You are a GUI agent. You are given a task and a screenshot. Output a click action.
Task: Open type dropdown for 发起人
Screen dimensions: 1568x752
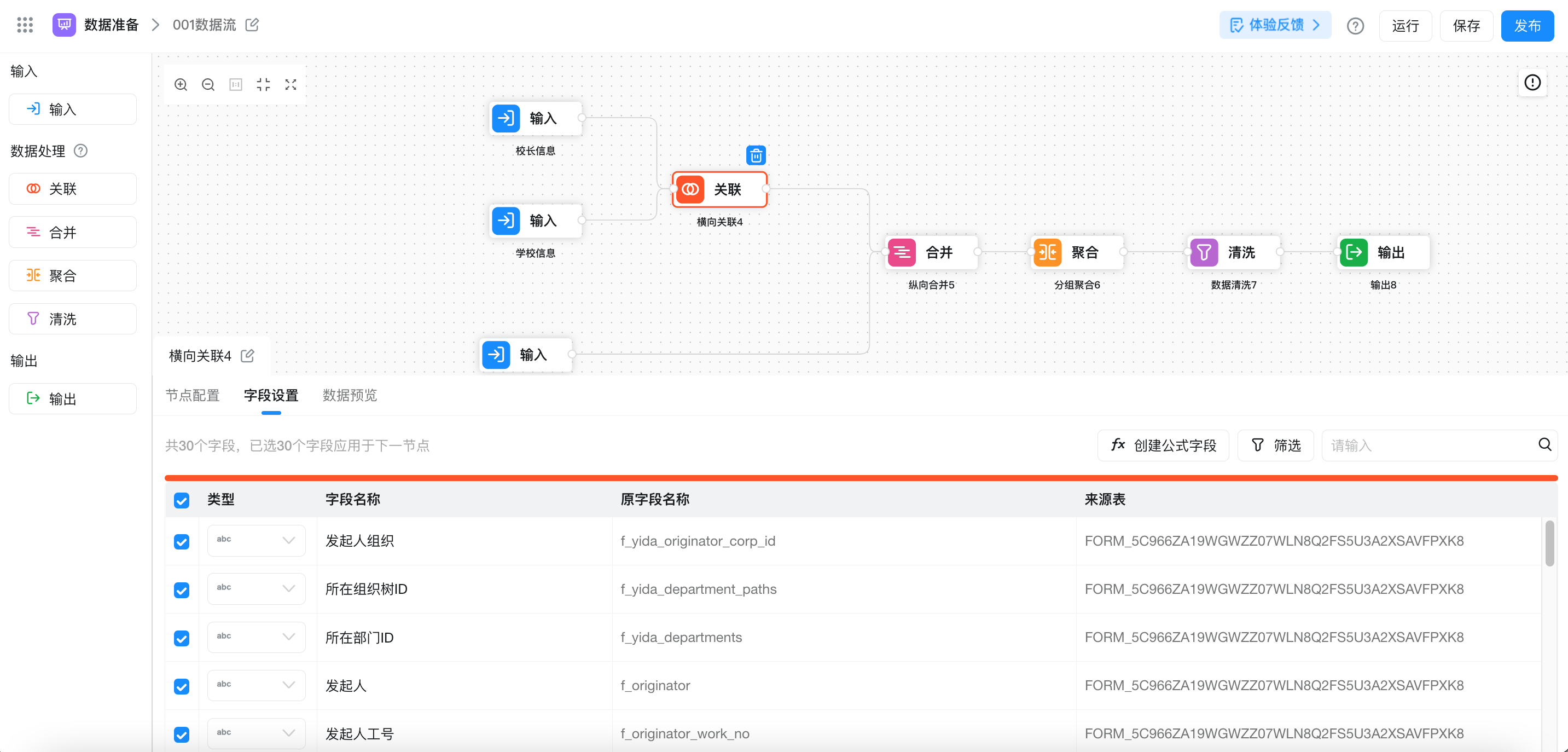pyautogui.click(x=256, y=685)
